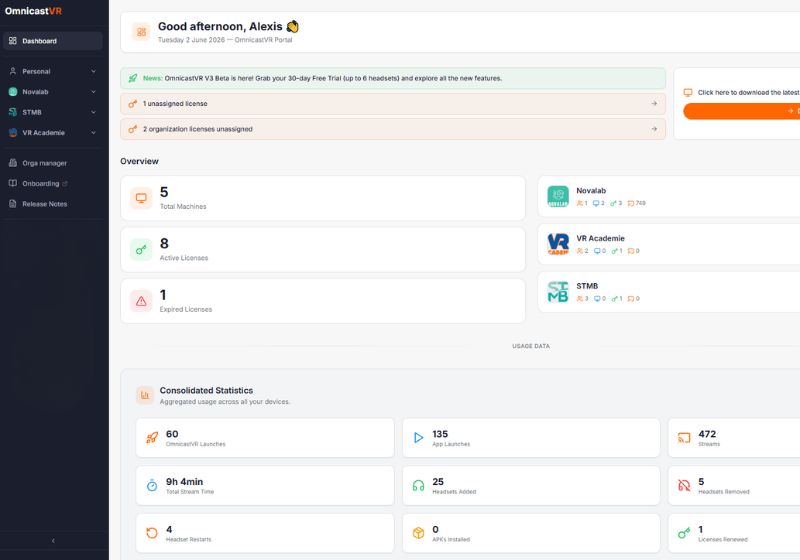This screenshot has width=800, height=560.
Task: Expand the Novalab sidebar chevron
Action: coord(93,92)
